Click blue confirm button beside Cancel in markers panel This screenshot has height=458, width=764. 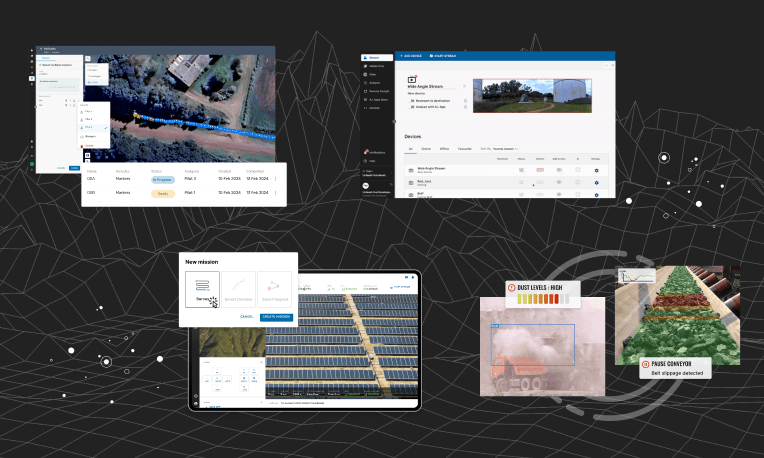point(75,168)
